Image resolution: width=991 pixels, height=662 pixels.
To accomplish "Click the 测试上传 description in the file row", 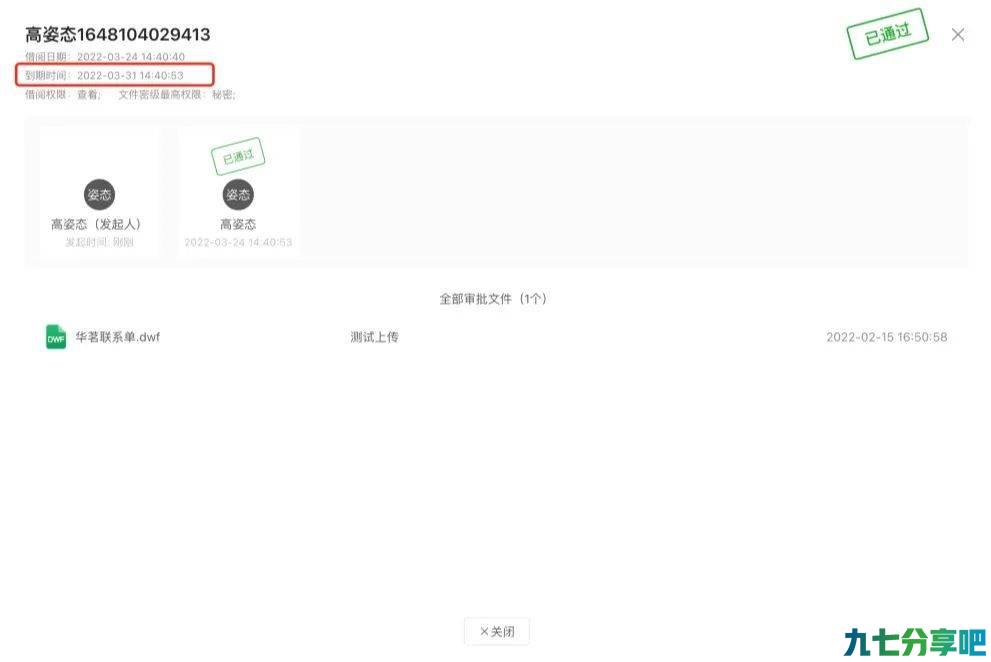I will tap(374, 337).
